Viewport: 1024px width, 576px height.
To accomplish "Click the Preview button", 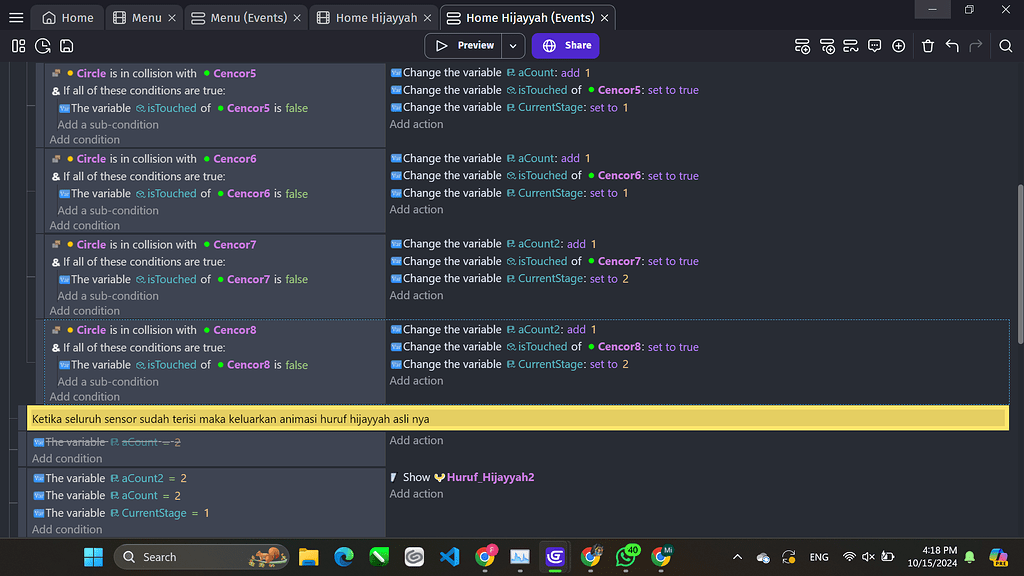I will [x=464, y=46].
